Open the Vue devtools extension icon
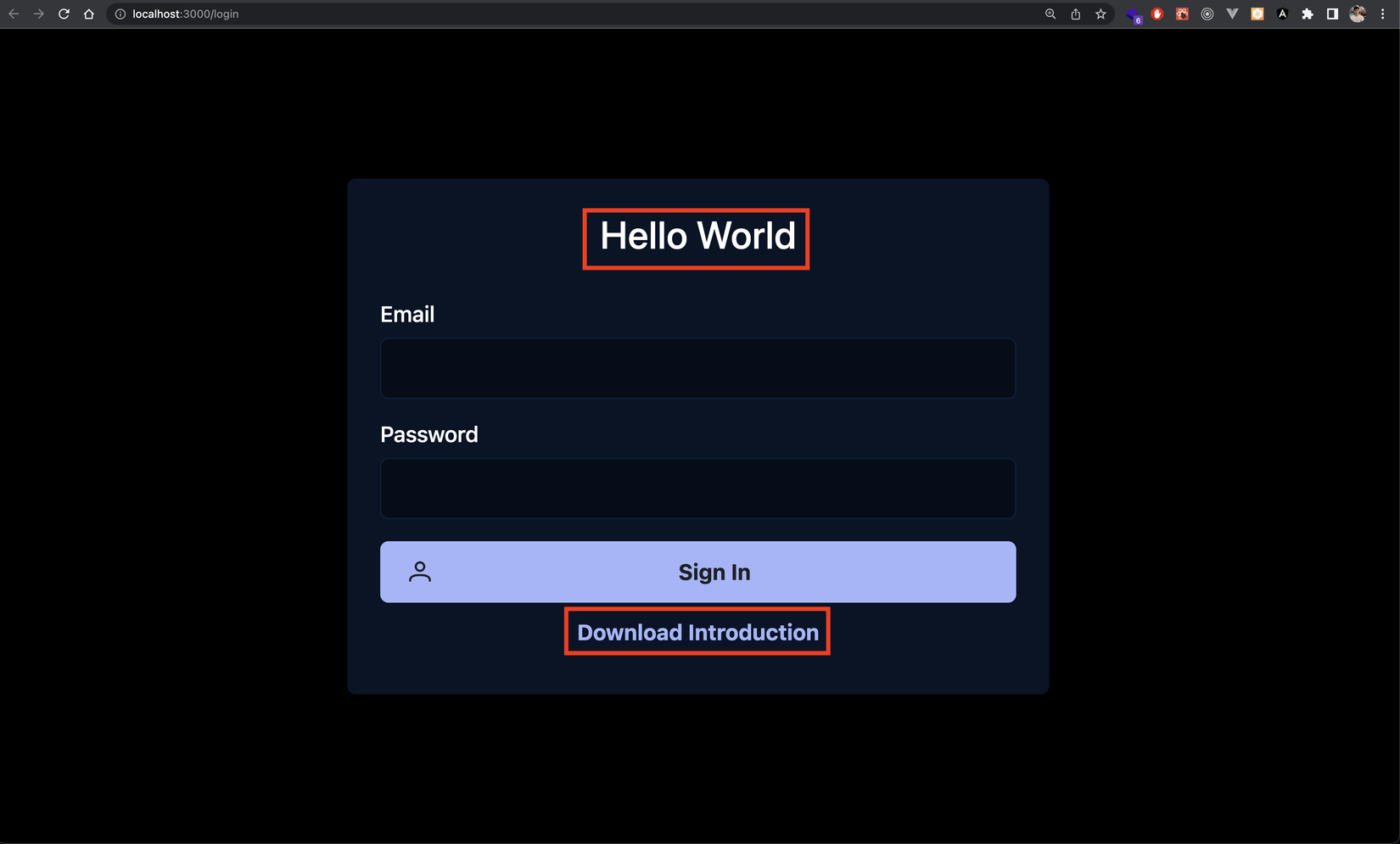Screen dimensions: 1400x844 (1232, 14)
